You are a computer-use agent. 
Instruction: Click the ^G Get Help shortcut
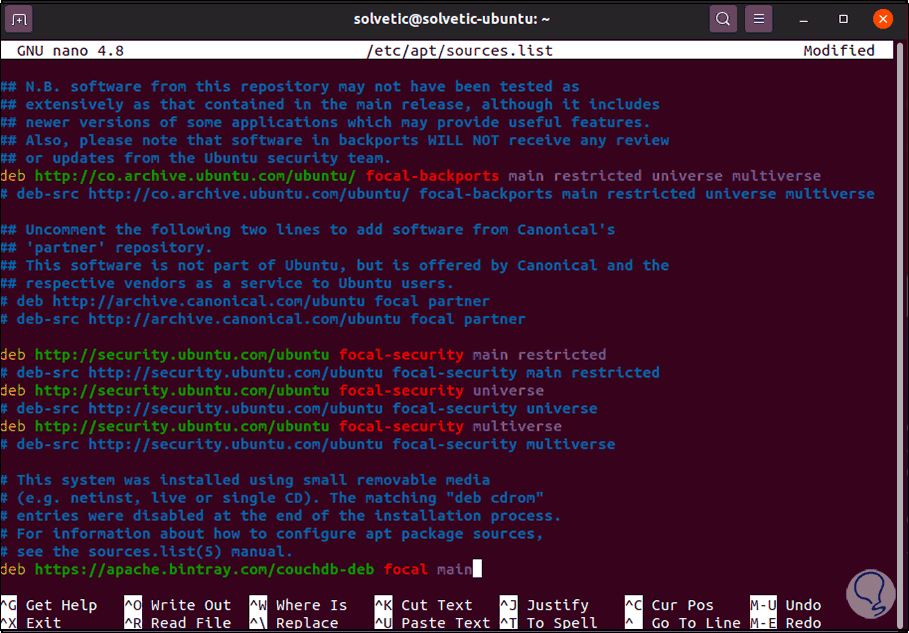[x=49, y=605]
